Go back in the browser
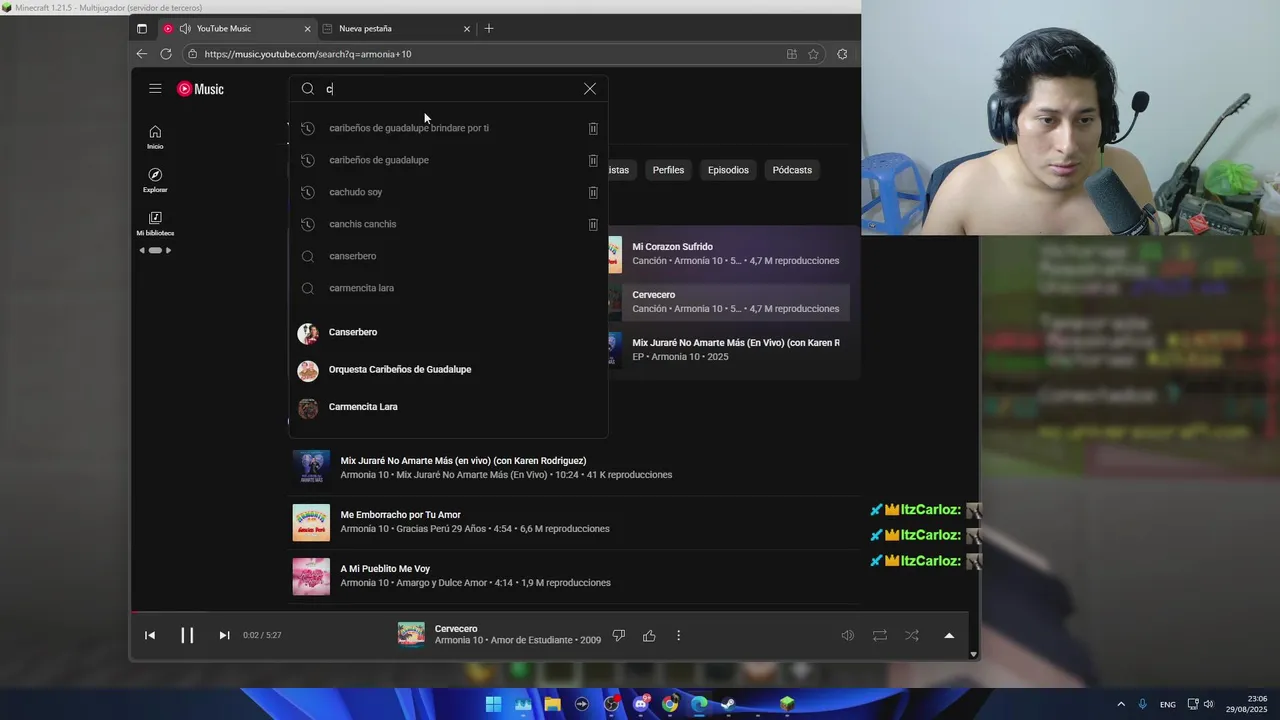 tap(142, 54)
